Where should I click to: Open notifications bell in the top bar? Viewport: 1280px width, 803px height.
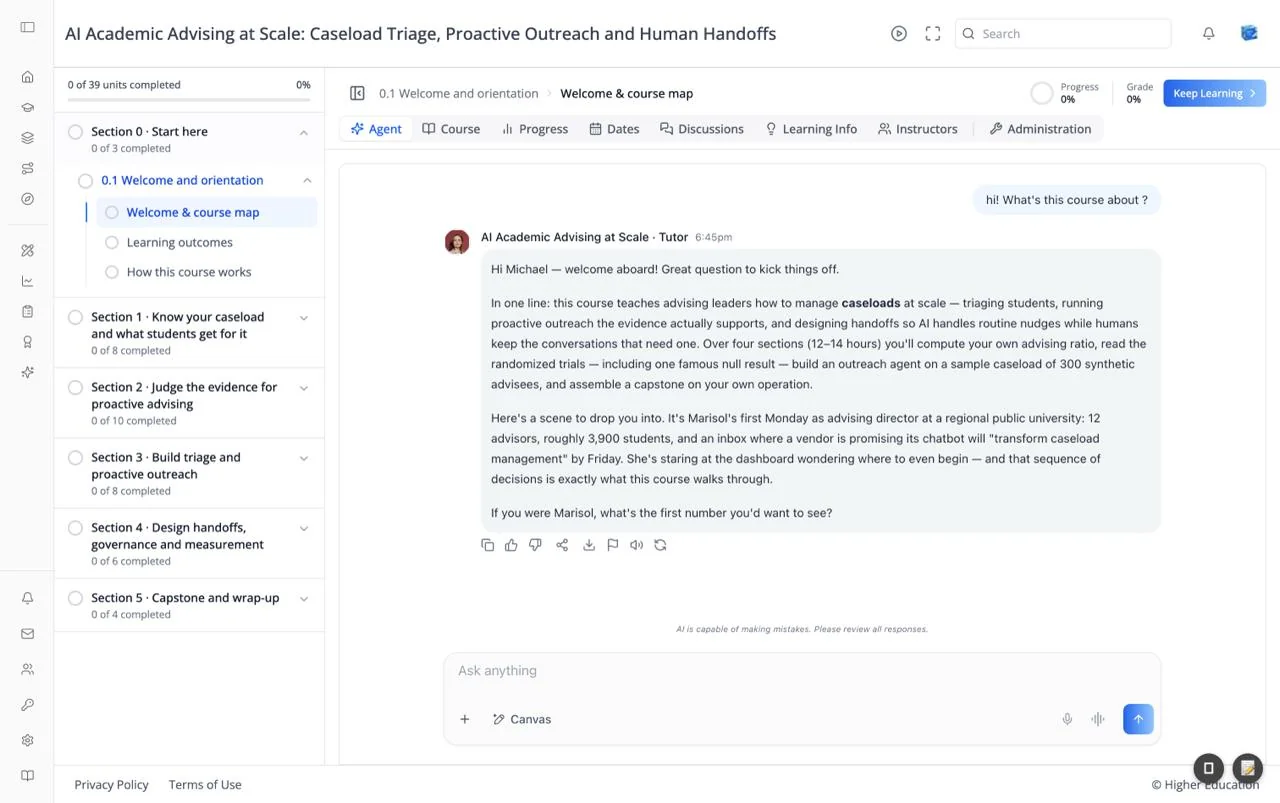tap(1209, 34)
